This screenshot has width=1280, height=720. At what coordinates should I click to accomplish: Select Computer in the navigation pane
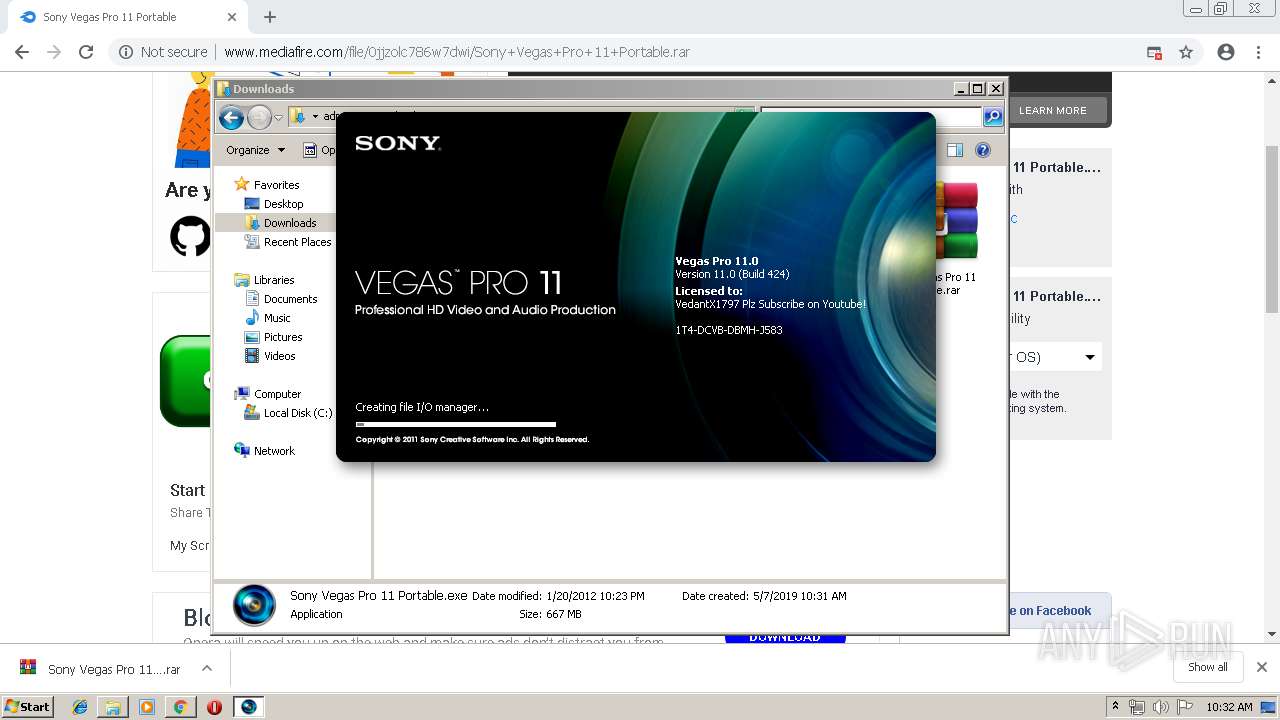(277, 394)
